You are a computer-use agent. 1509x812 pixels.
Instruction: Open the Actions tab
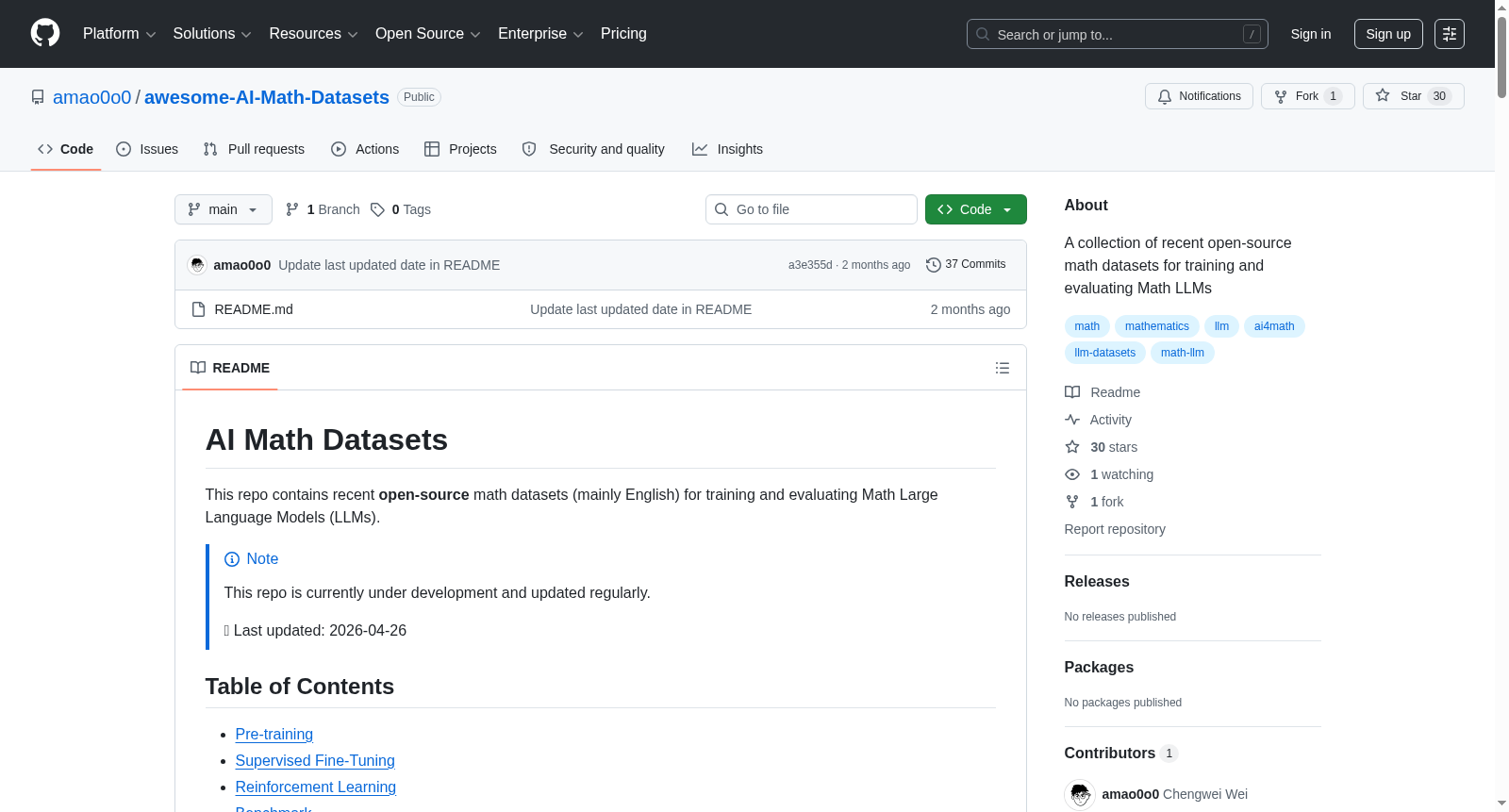(365, 149)
